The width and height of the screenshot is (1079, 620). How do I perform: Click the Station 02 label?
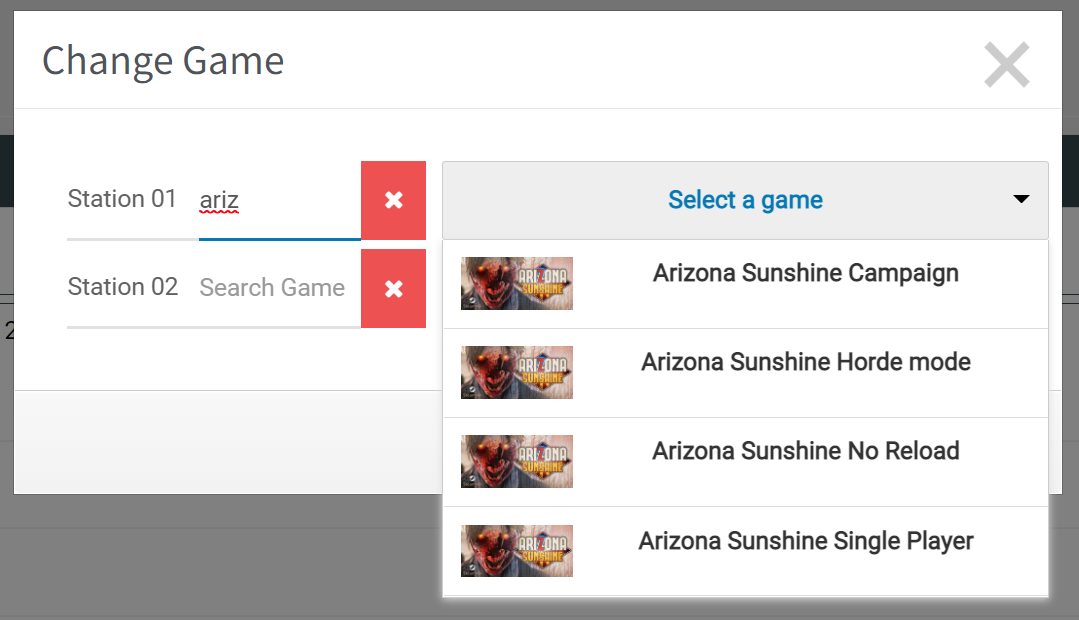[122, 286]
